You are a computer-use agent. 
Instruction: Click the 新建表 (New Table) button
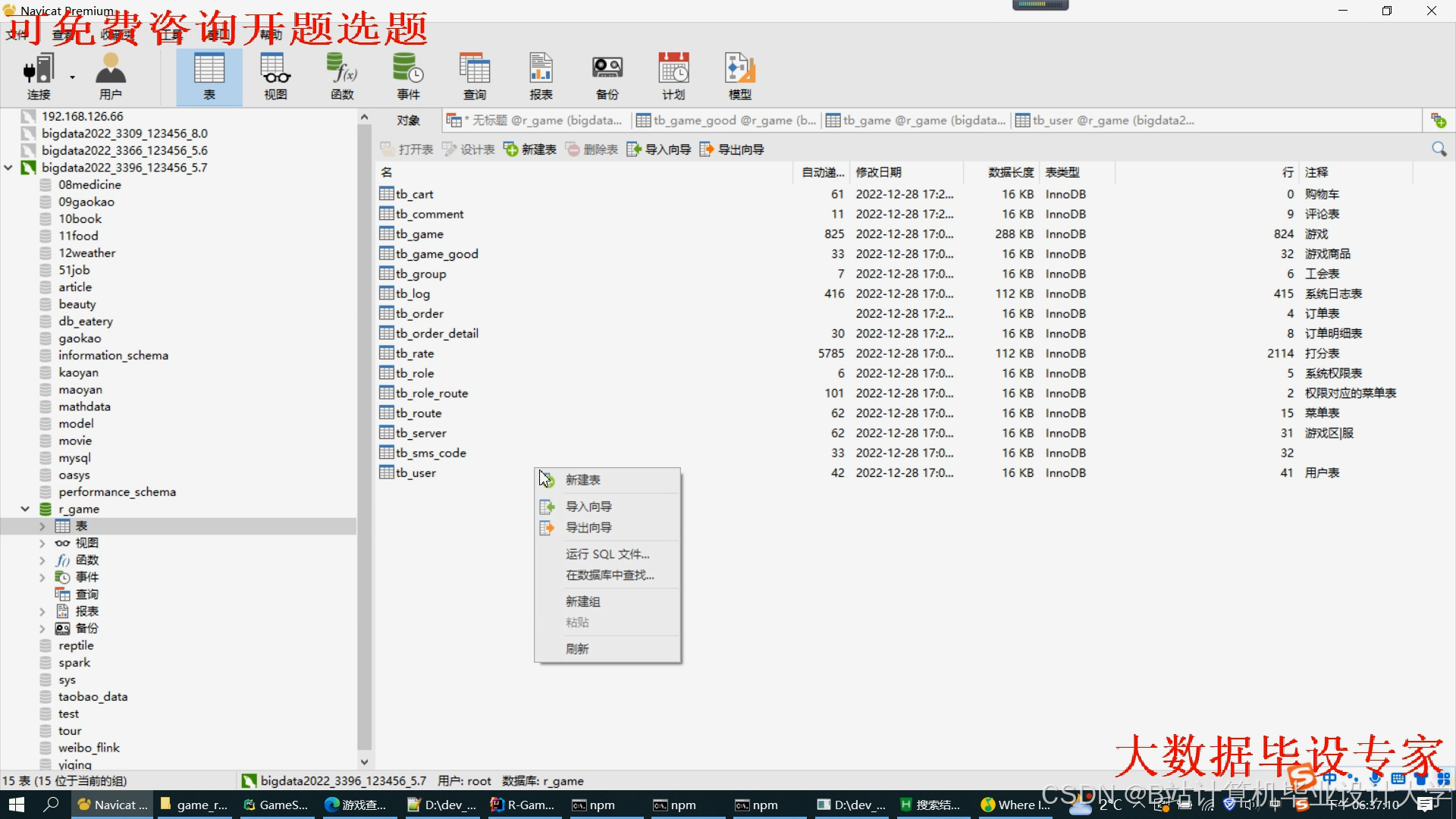(x=530, y=149)
